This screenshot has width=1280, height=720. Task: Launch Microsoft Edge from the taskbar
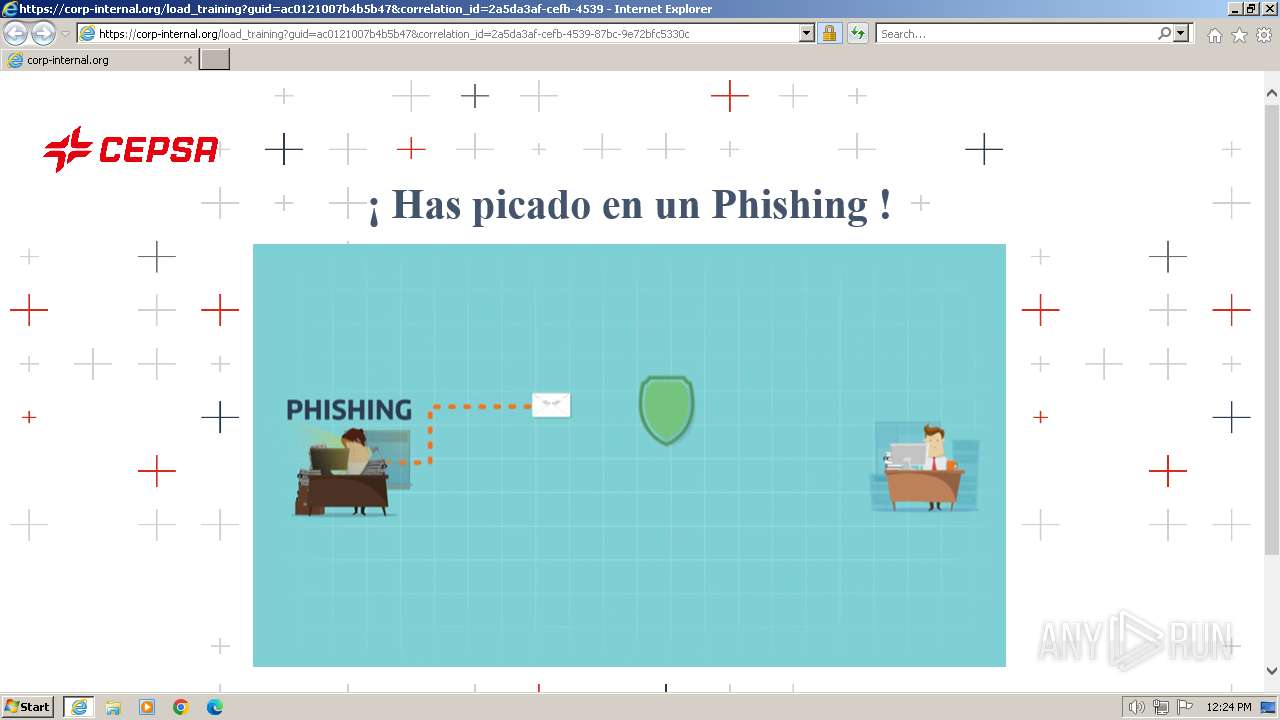tap(215, 707)
